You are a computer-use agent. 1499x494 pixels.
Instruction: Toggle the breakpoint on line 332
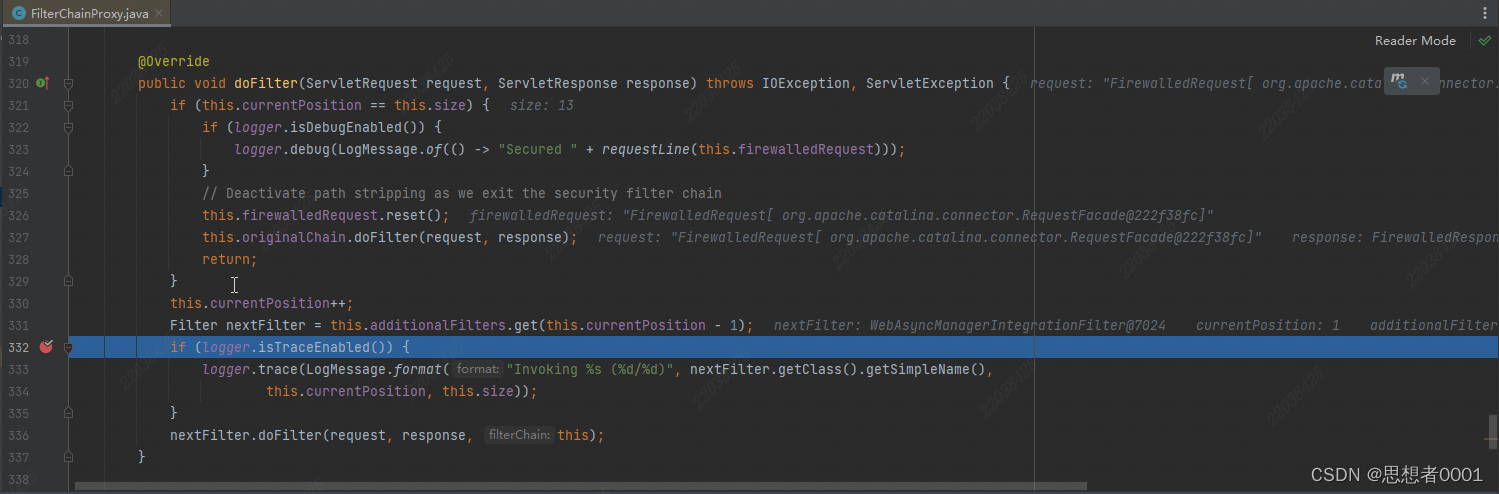point(45,347)
